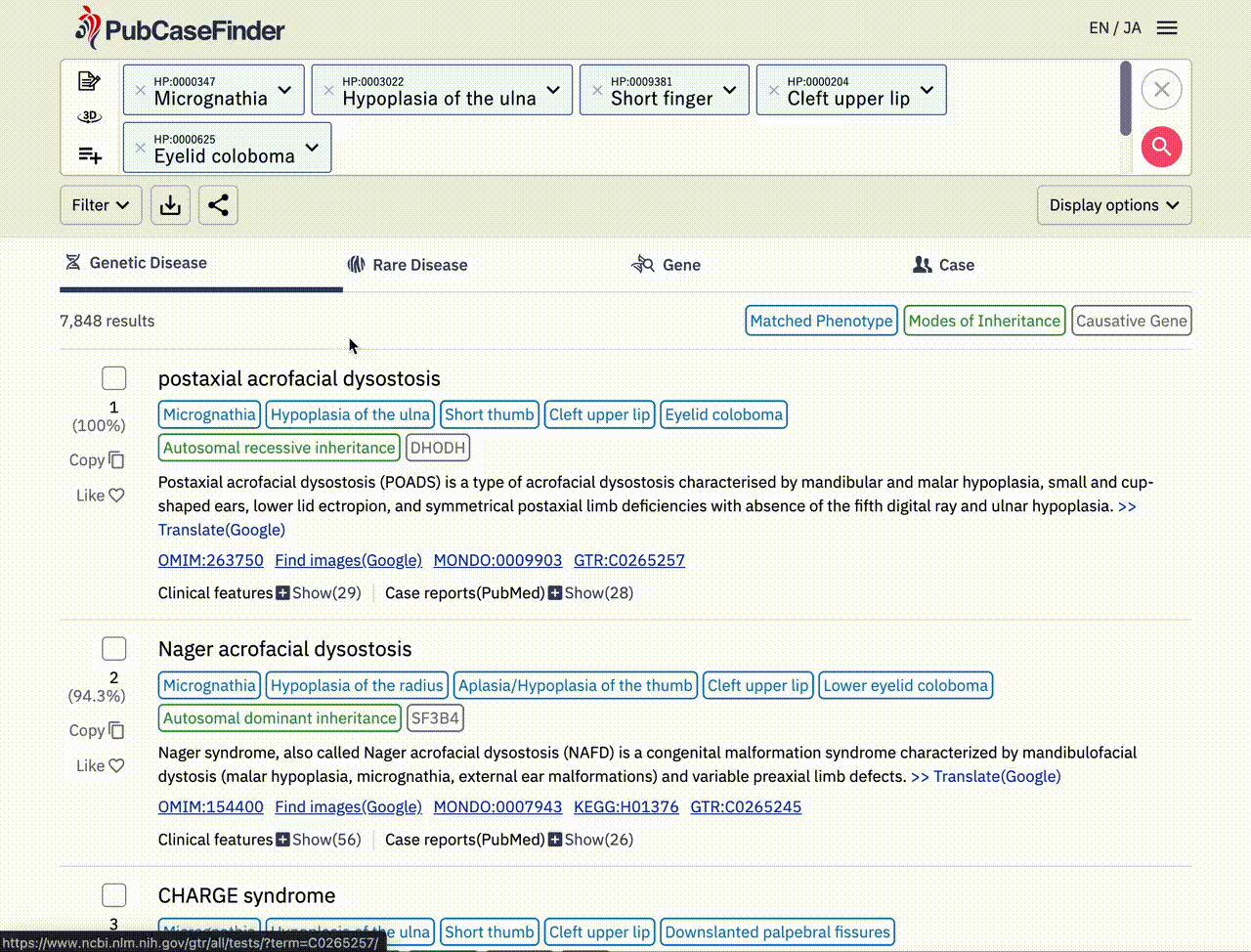Select the Nager acrofacial dysostosis checkbox
1251x952 pixels.
pyautogui.click(x=114, y=649)
